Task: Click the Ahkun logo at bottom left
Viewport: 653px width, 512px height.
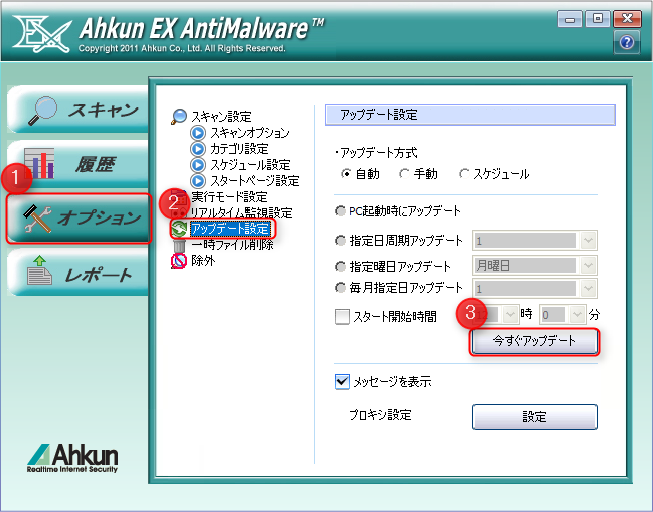Action: point(72,458)
